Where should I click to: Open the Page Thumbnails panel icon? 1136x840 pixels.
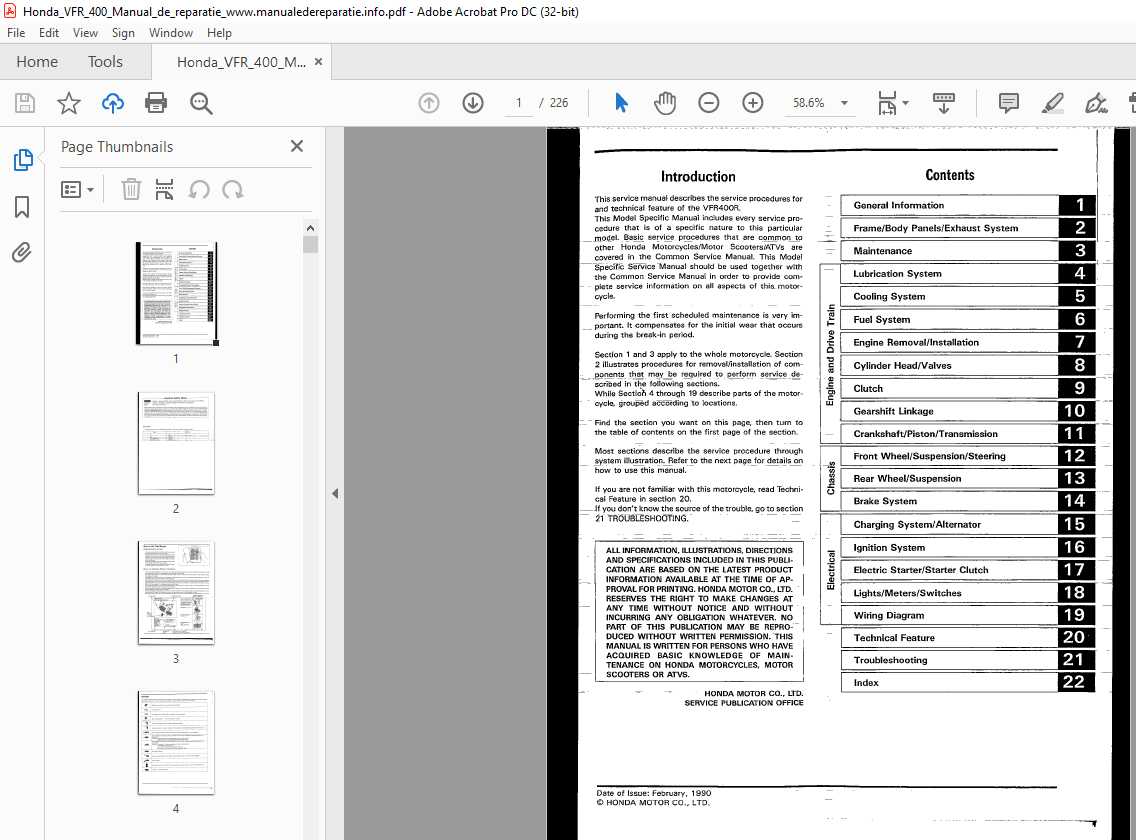tap(22, 159)
